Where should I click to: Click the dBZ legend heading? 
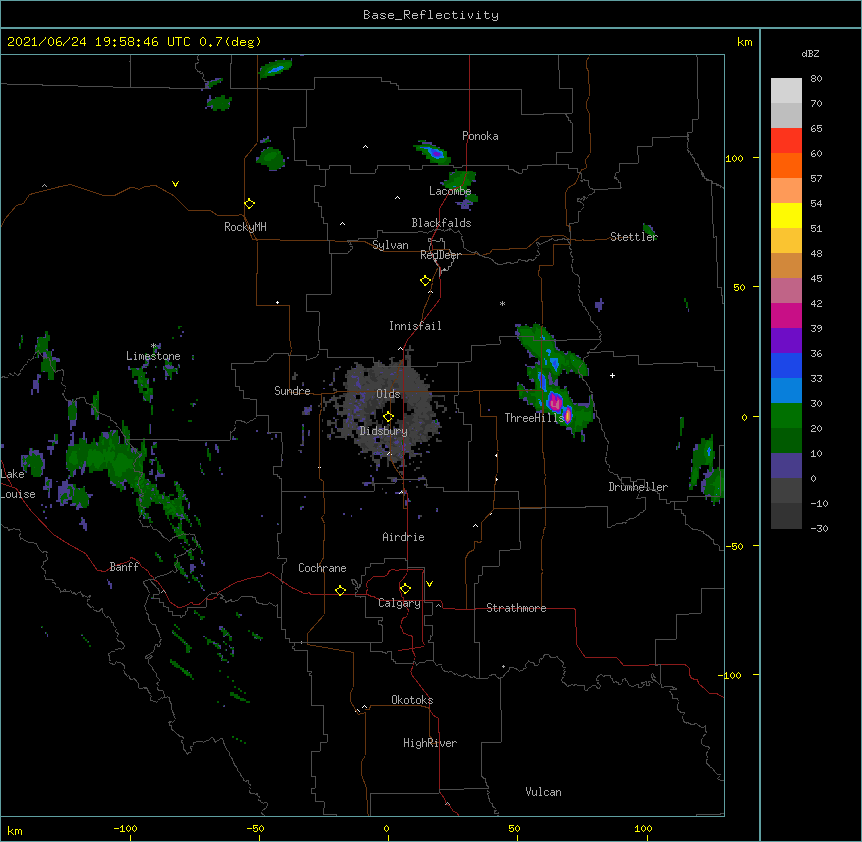pos(810,53)
